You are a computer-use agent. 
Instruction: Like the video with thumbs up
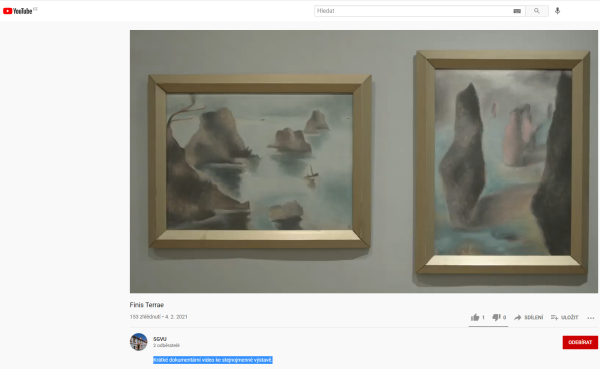coord(475,317)
